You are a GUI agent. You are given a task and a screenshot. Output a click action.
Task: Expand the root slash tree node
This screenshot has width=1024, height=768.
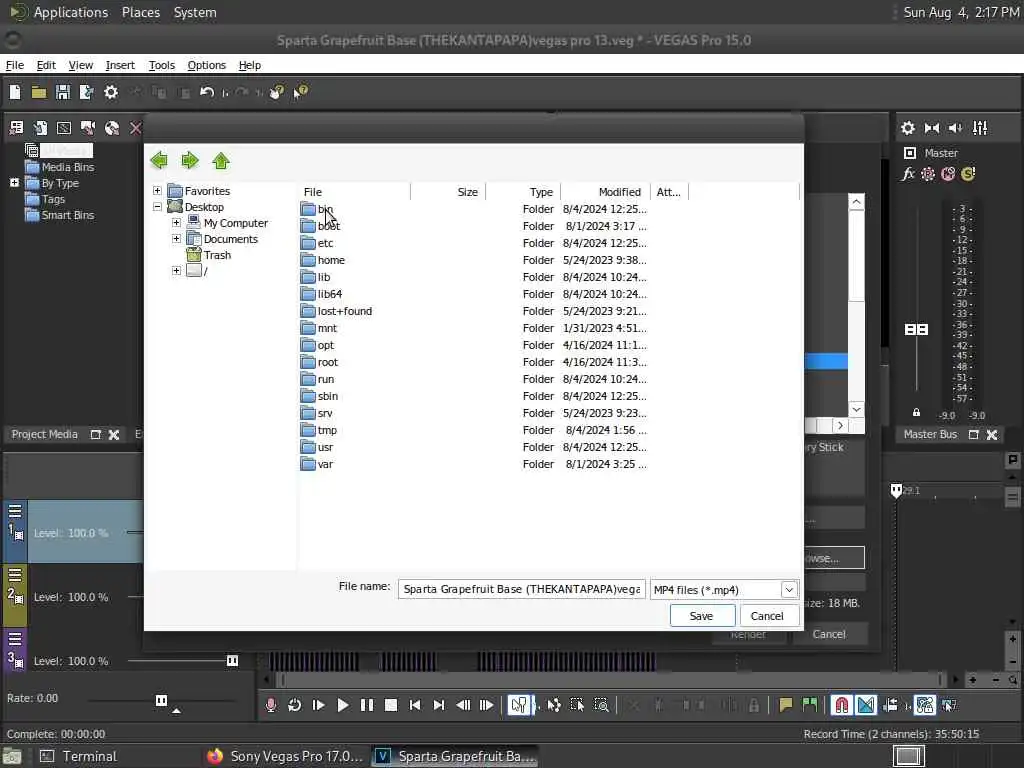coord(176,270)
